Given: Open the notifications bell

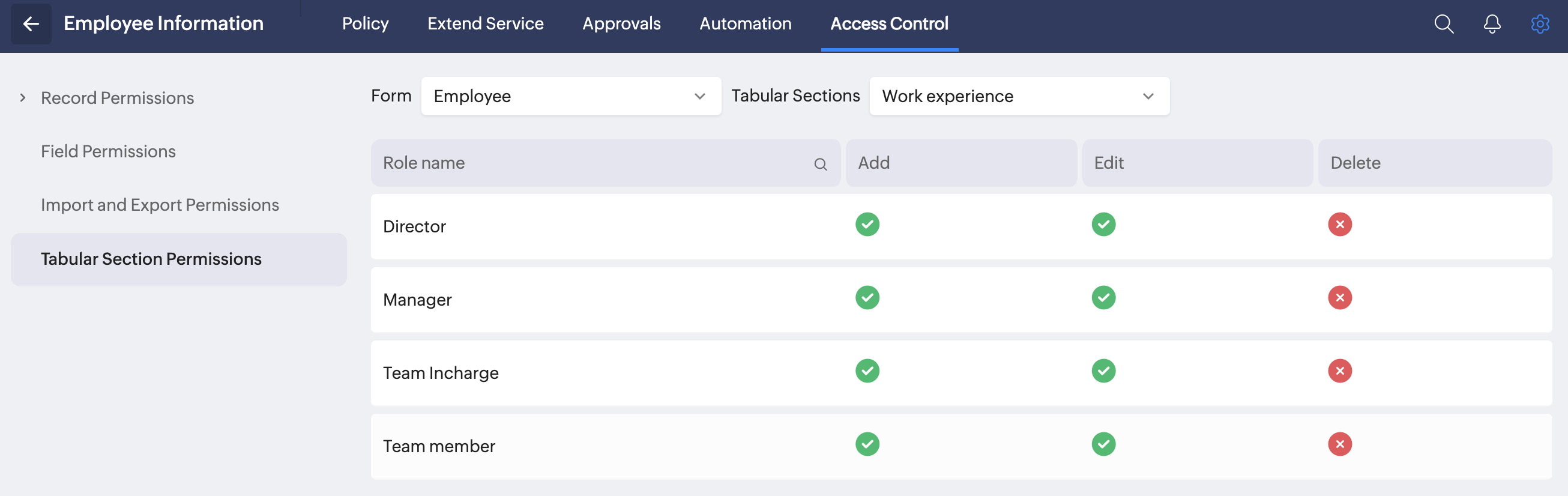Looking at the screenshot, I should point(1491,24).
